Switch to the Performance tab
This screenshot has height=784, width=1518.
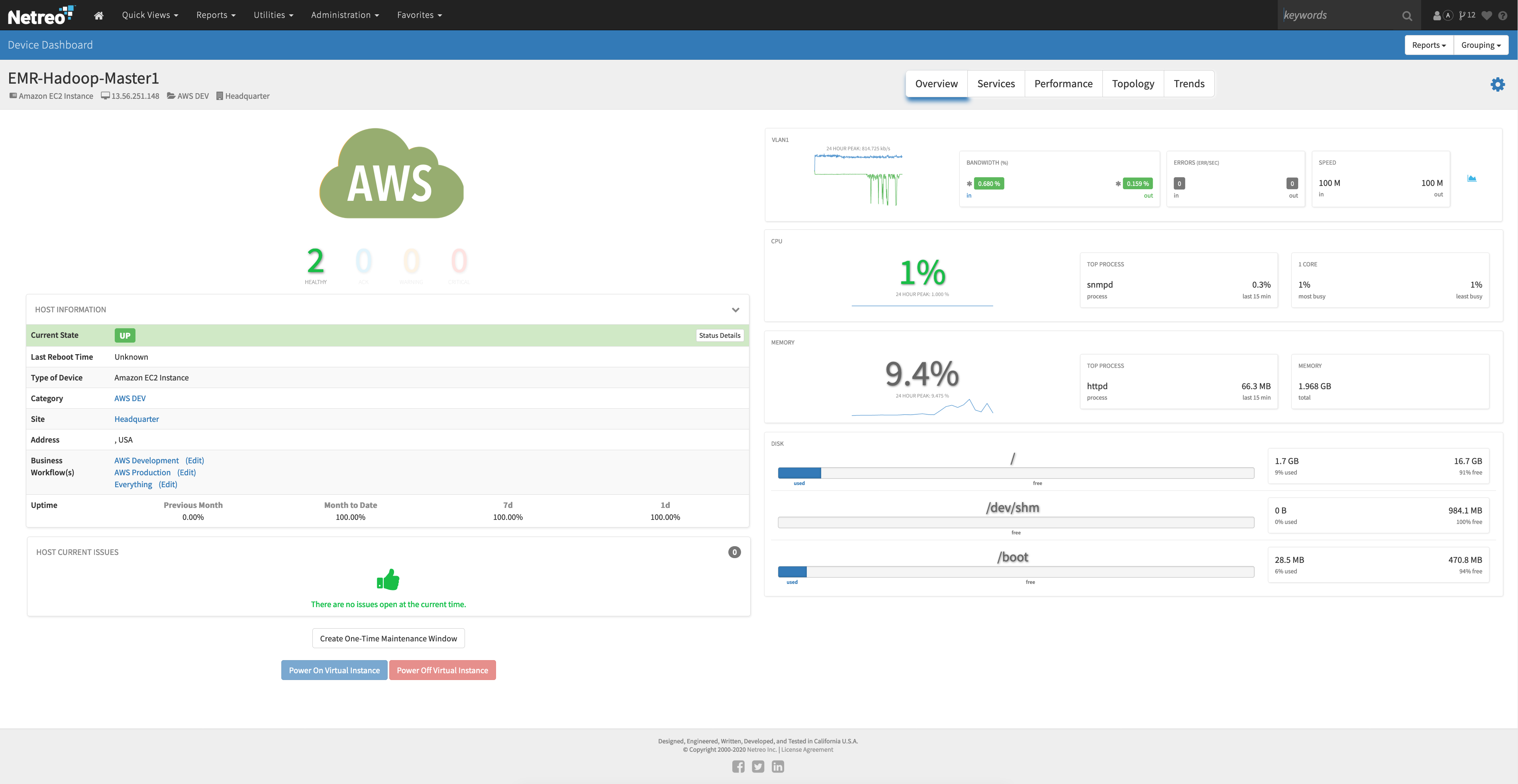[1063, 84]
